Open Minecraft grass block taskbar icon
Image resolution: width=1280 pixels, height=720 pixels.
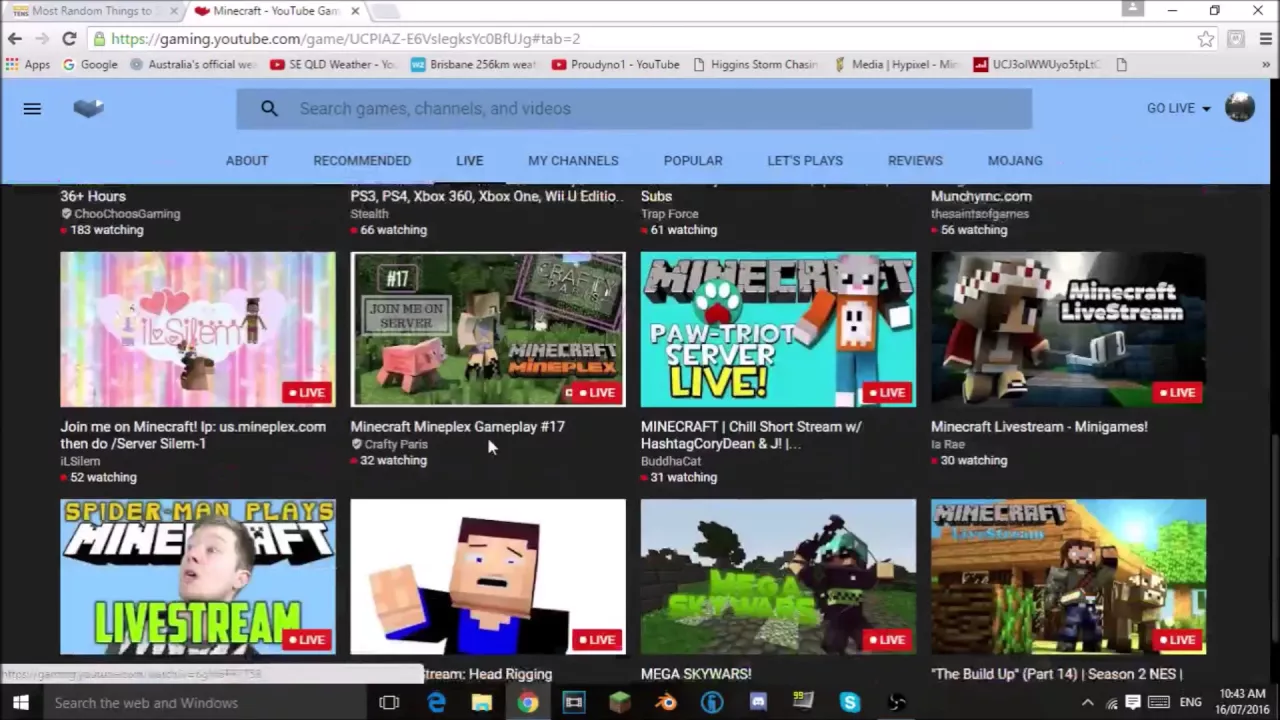[620, 703]
